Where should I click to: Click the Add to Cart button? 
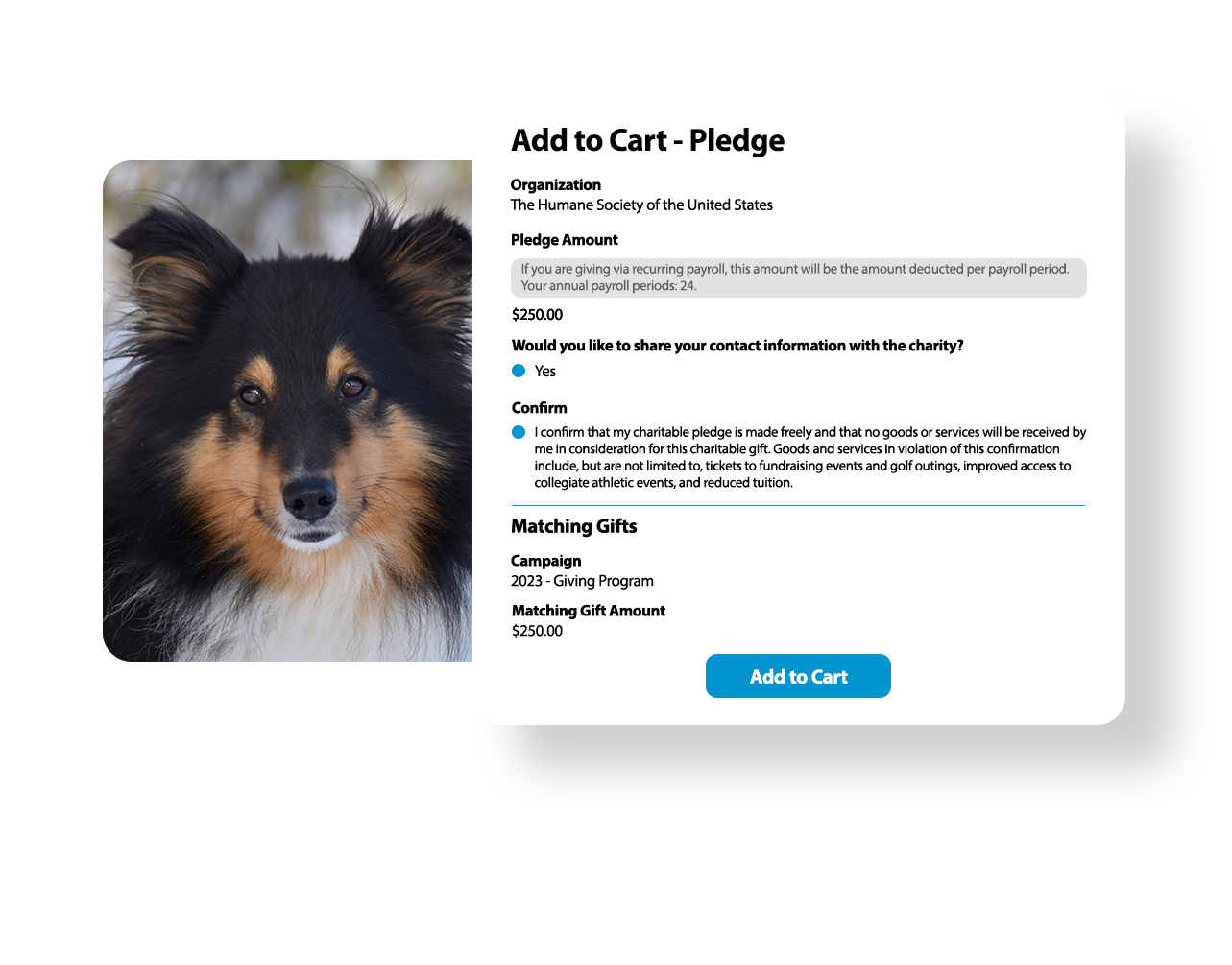[798, 676]
